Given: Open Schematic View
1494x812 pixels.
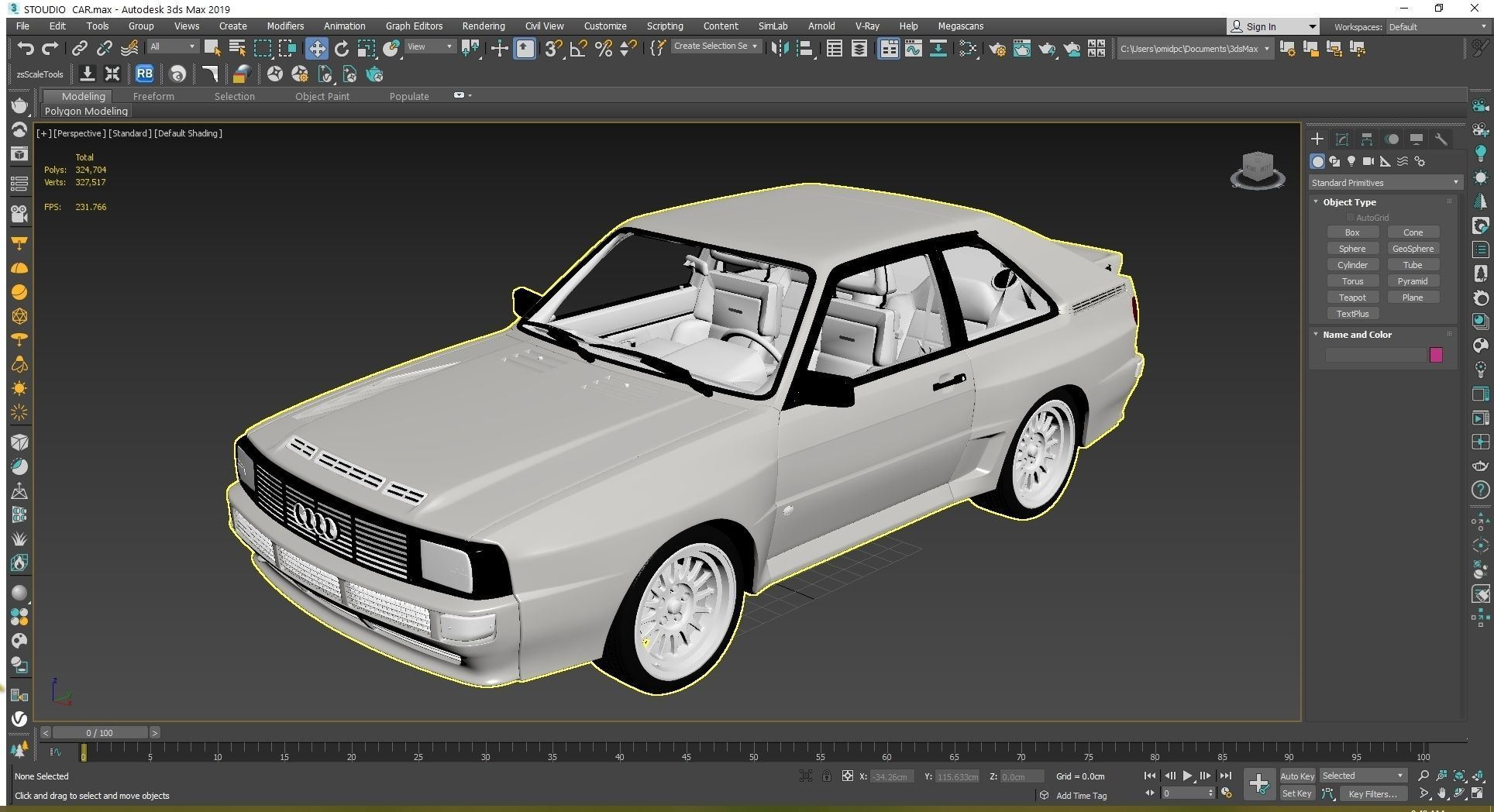Looking at the screenshot, I should (938, 49).
